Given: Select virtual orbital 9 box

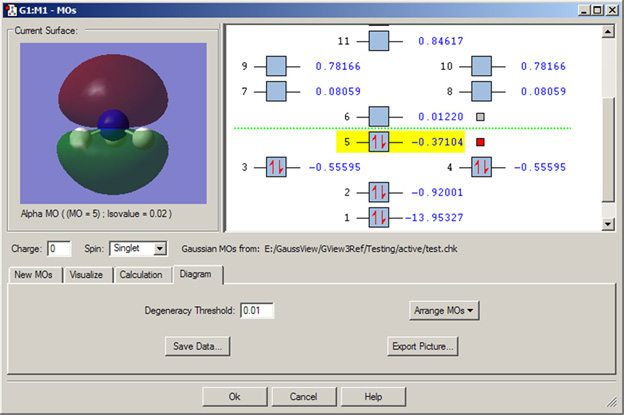Looking at the screenshot, I should 277,67.
